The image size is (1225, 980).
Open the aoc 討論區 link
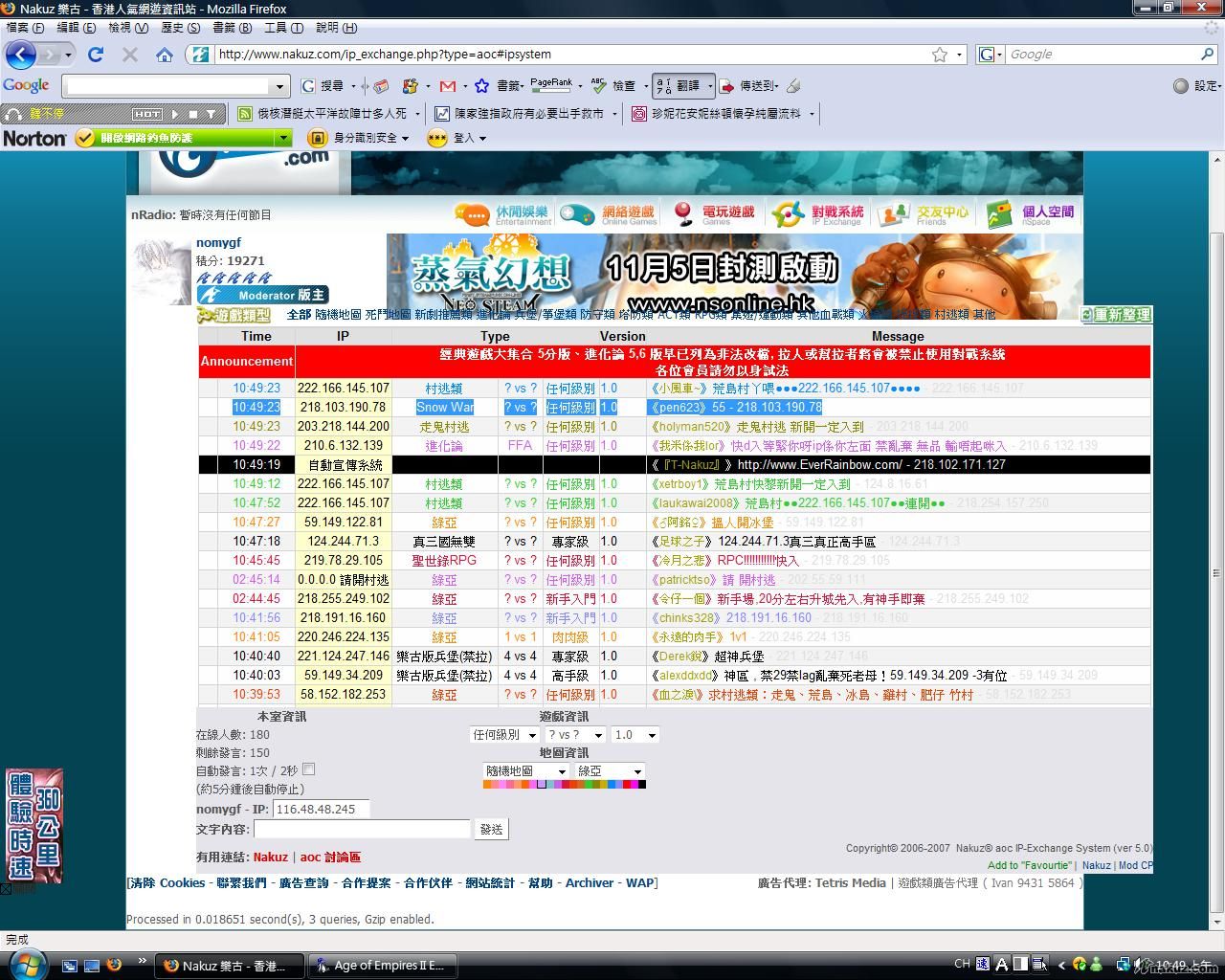click(330, 857)
